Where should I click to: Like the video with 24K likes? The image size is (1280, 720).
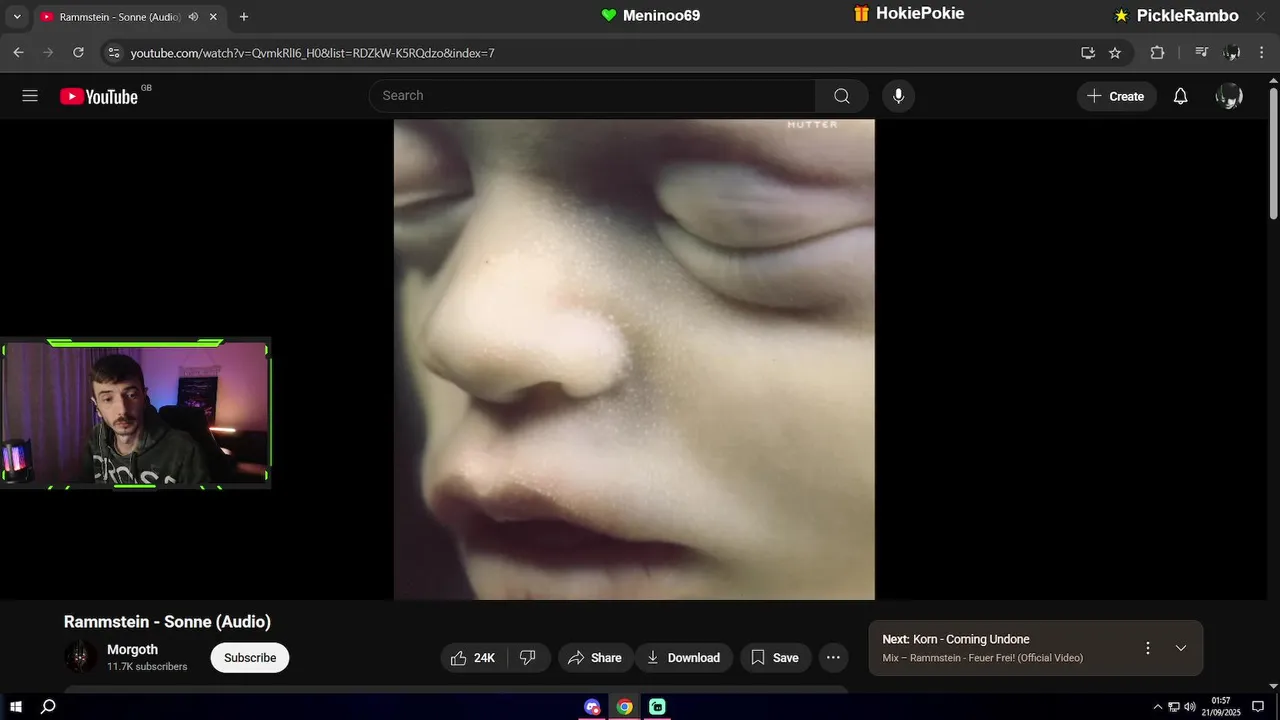[x=474, y=657]
